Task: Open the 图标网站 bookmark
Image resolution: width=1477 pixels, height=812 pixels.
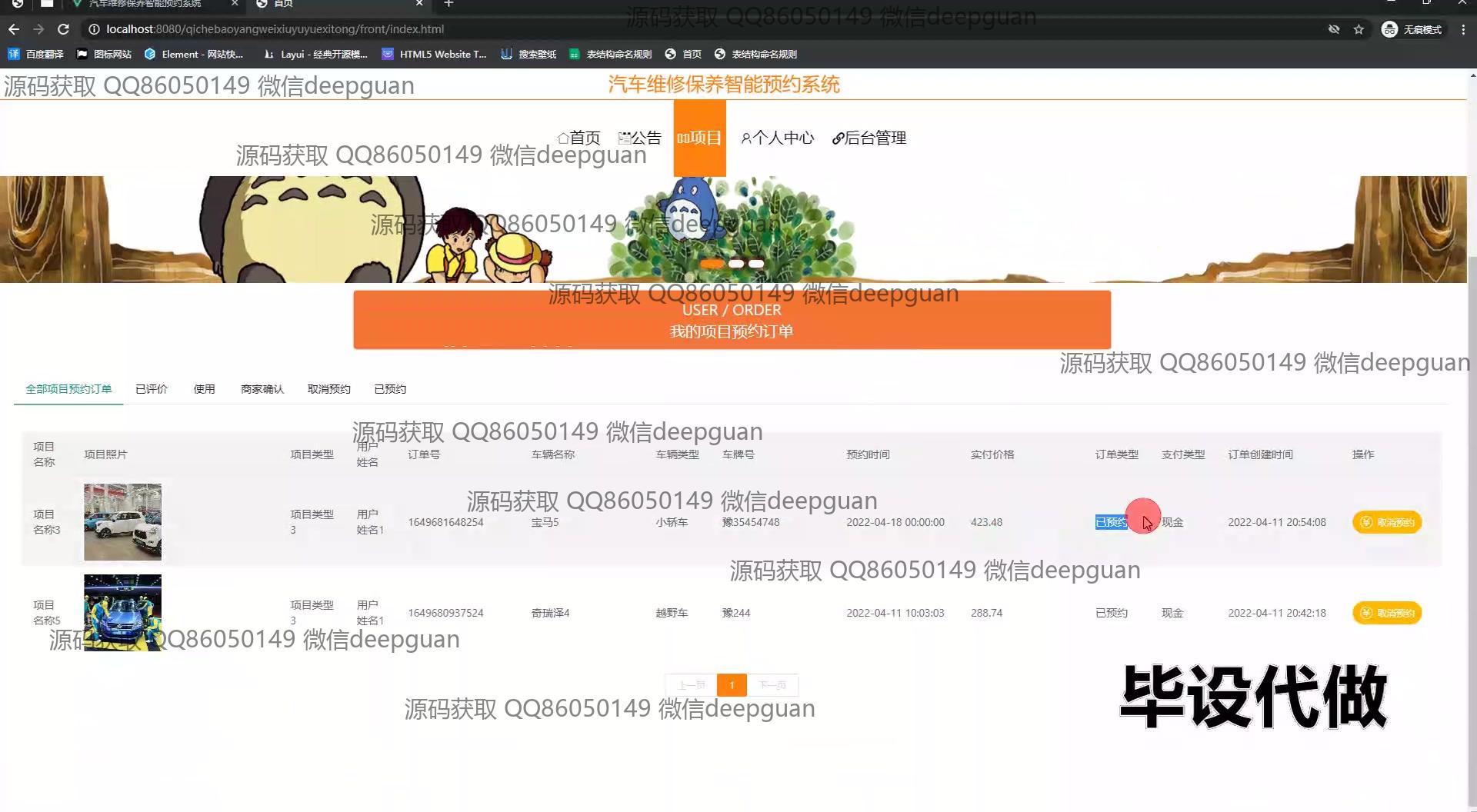Action: [x=104, y=54]
